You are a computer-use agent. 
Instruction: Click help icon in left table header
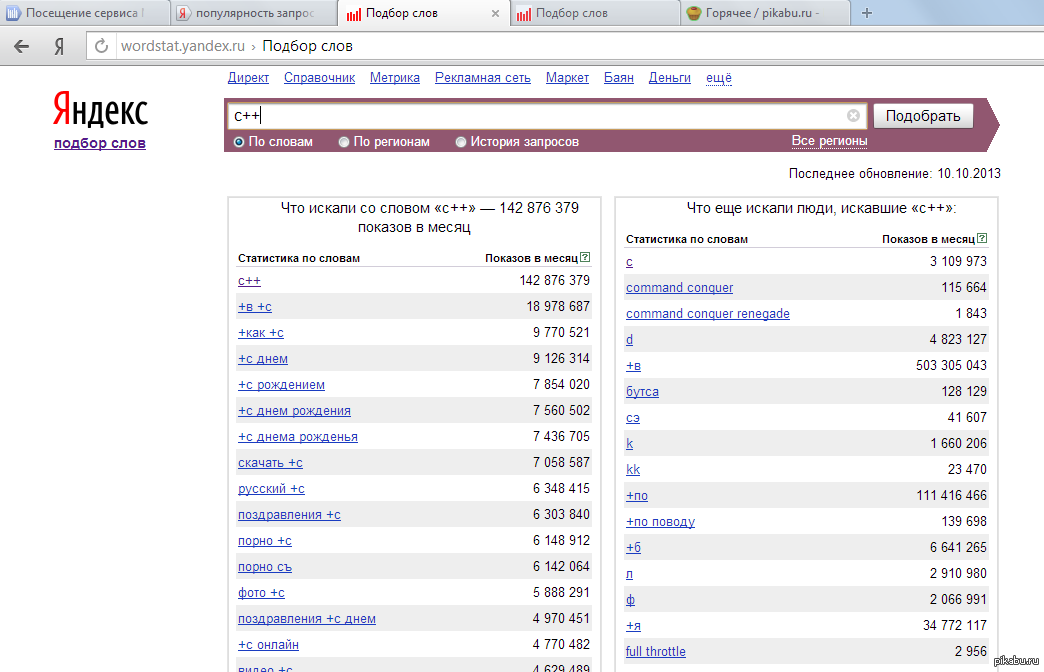point(585,257)
